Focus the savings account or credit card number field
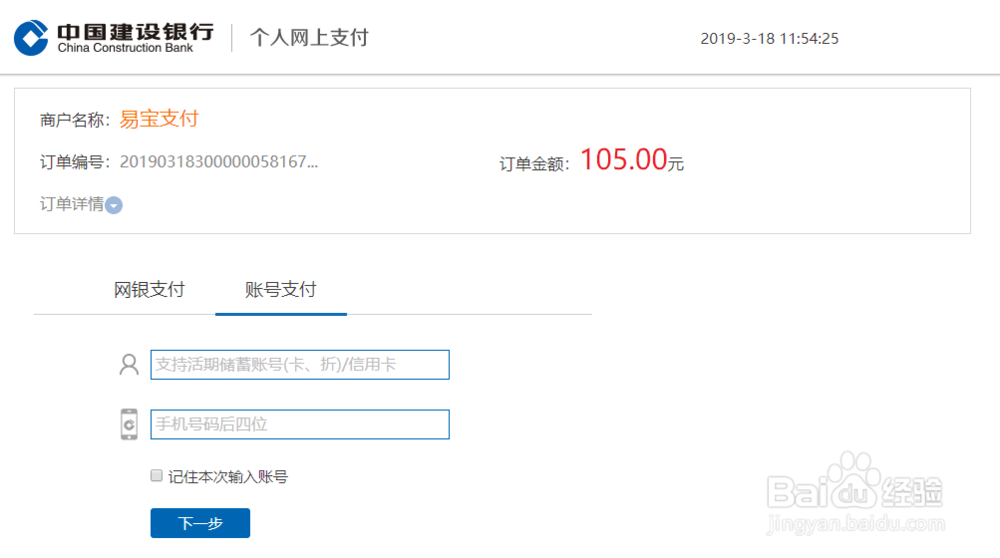Image resolution: width=1000 pixels, height=558 pixels. click(x=299, y=365)
